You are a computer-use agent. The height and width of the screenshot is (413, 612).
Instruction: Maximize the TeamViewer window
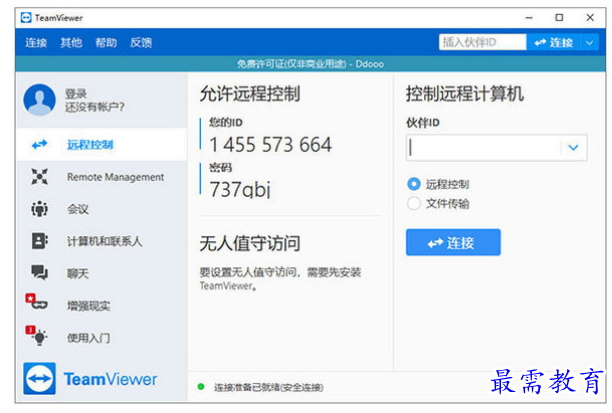click(559, 18)
